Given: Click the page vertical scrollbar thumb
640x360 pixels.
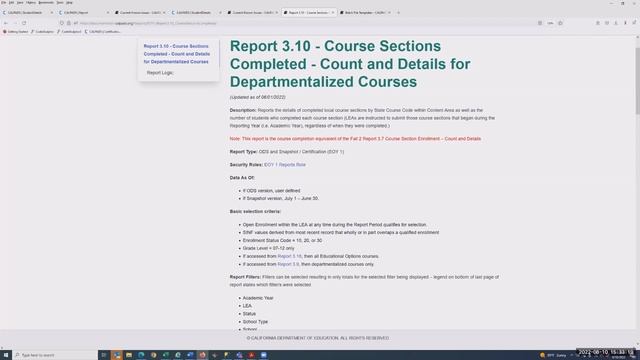Looking at the screenshot, I should point(638,82).
